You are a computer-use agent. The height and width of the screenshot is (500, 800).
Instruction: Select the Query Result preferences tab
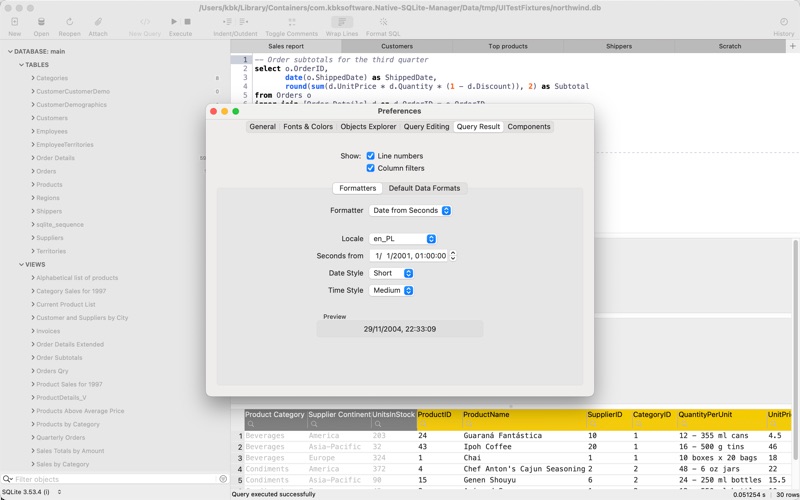pos(479,127)
